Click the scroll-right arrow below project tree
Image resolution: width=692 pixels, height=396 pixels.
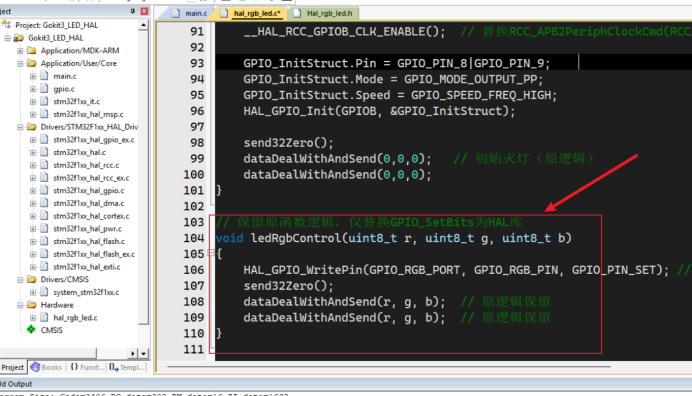pos(133,354)
